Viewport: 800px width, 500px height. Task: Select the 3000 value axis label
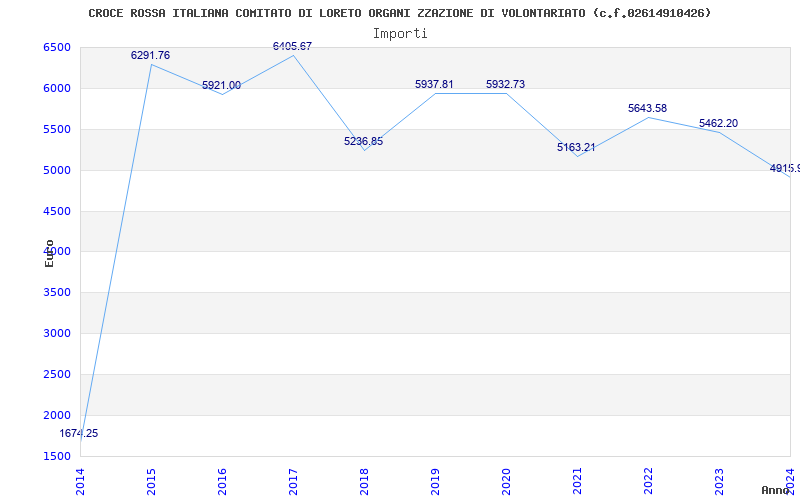(56, 333)
